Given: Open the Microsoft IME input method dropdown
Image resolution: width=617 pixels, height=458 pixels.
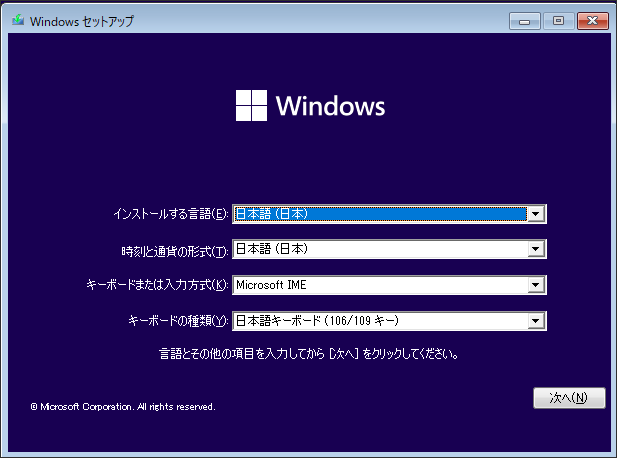Looking at the screenshot, I should pos(389,285).
